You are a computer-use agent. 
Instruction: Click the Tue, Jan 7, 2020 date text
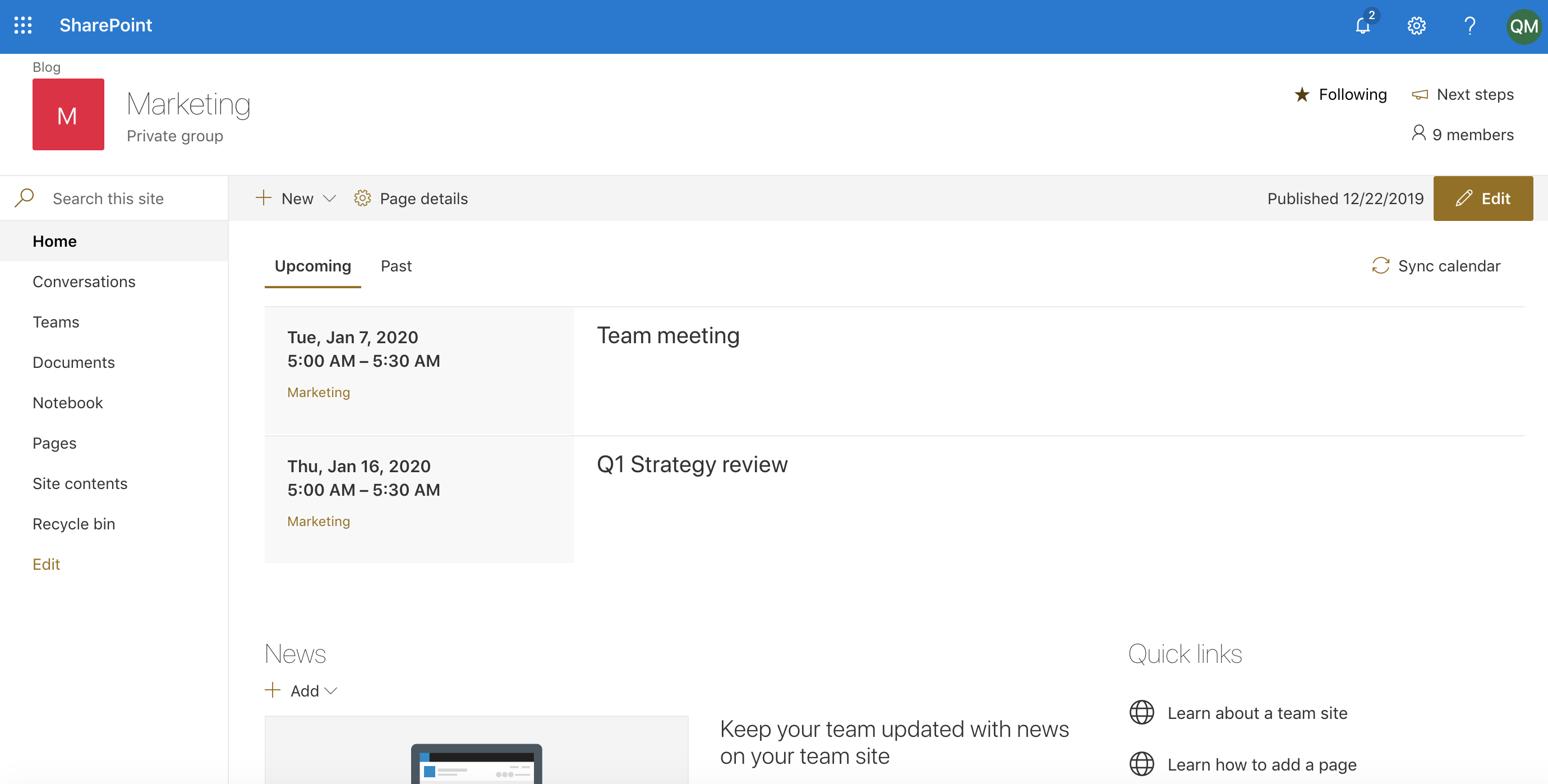pyautogui.click(x=353, y=337)
